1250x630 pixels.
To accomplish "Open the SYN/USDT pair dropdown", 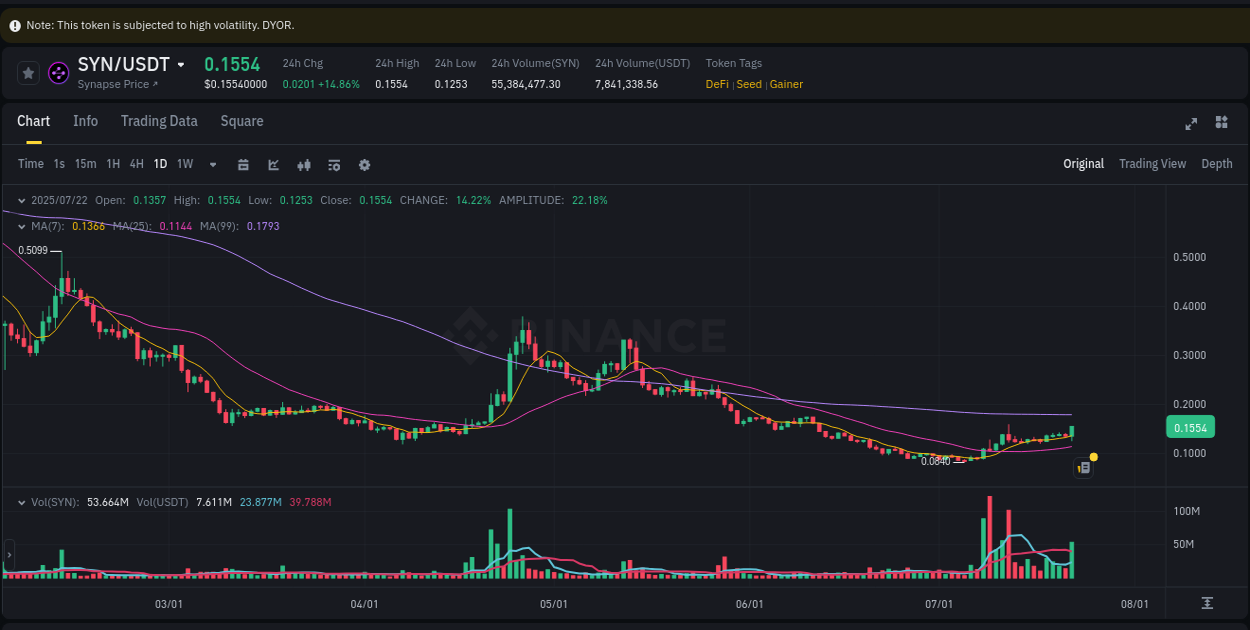I will coord(182,64).
